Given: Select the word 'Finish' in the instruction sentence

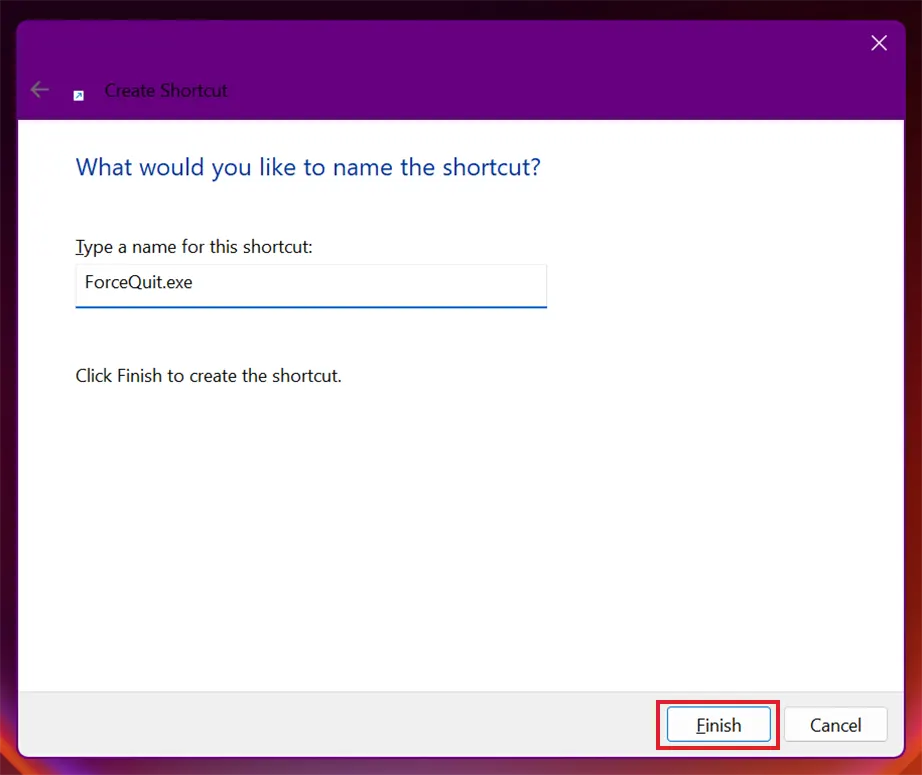Looking at the screenshot, I should coord(139,376).
